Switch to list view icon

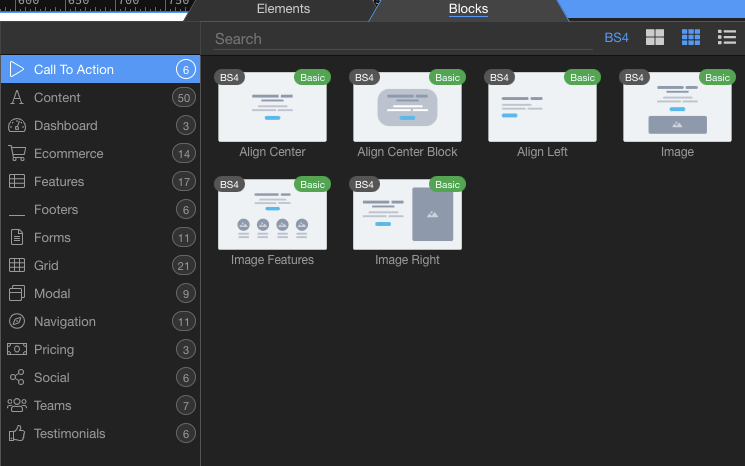(x=727, y=38)
